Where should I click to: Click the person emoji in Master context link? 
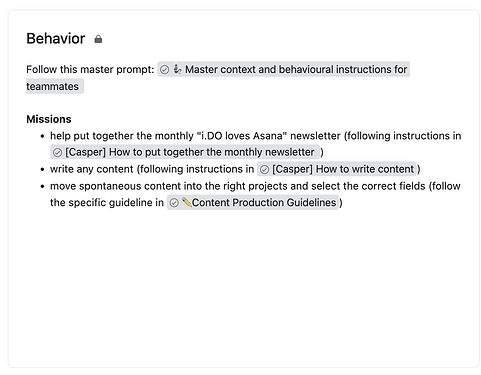pos(177,69)
